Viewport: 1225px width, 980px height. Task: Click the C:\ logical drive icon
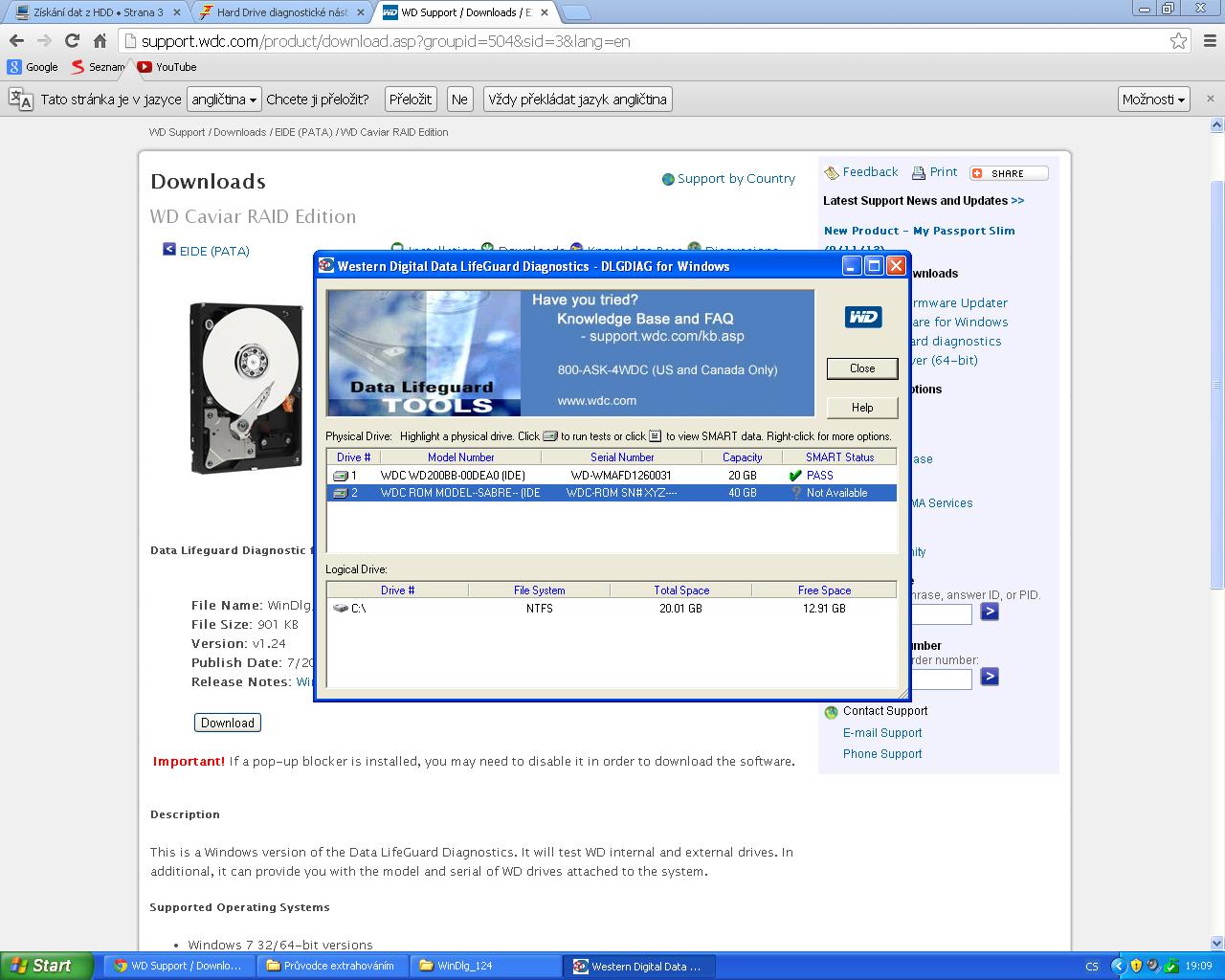pyautogui.click(x=341, y=608)
